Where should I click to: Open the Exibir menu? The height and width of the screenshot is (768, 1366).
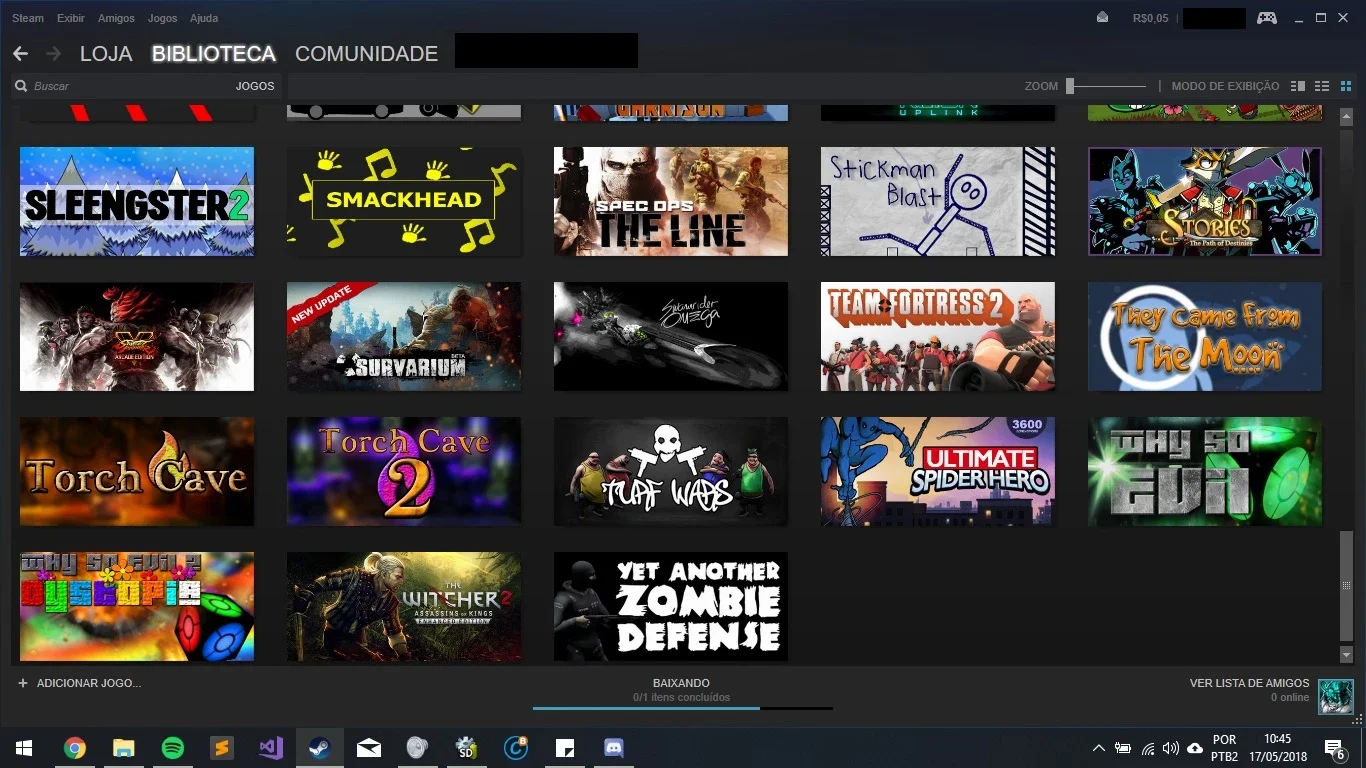tap(71, 18)
